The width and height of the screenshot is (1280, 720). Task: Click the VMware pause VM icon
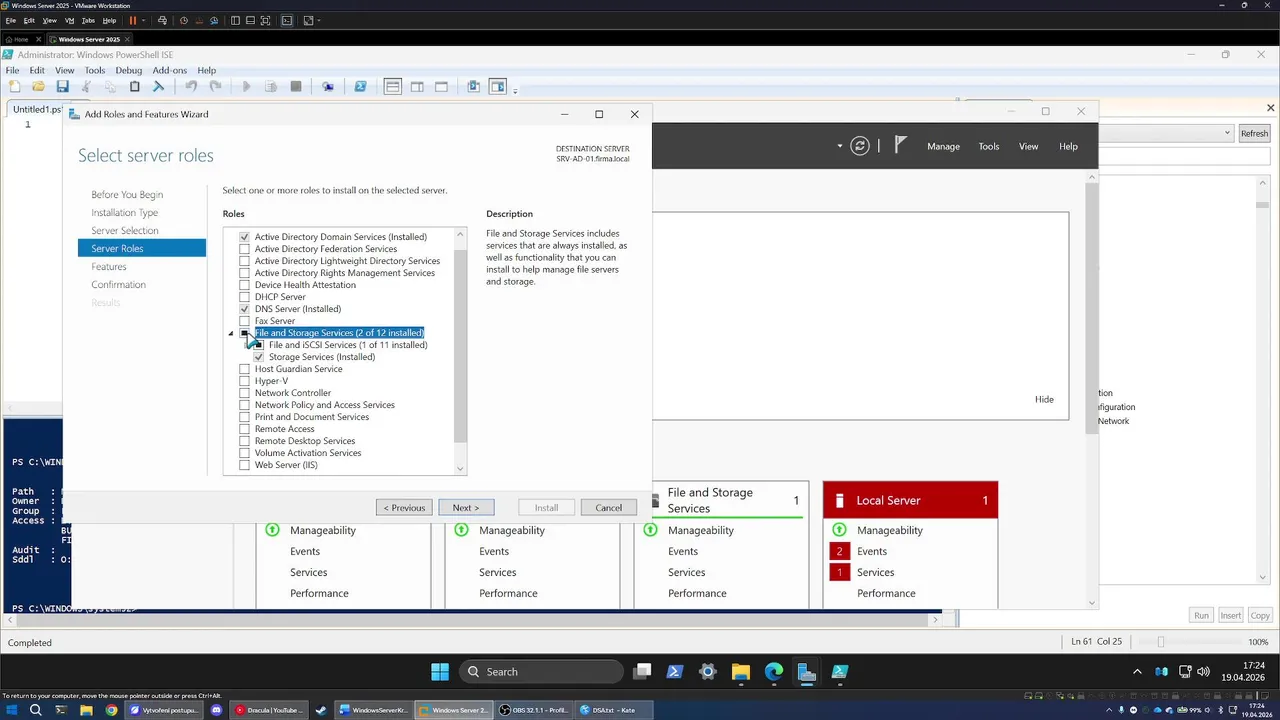132,20
